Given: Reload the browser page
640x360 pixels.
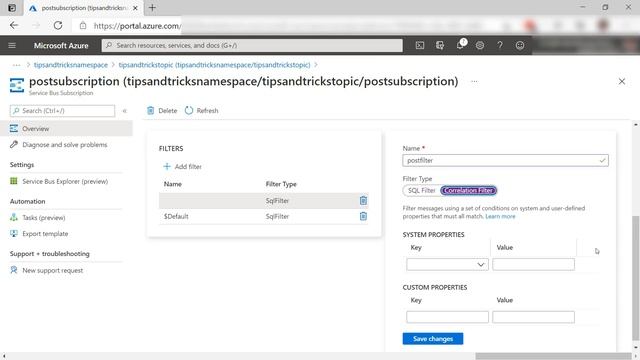Looking at the screenshot, I should click(x=58, y=25).
